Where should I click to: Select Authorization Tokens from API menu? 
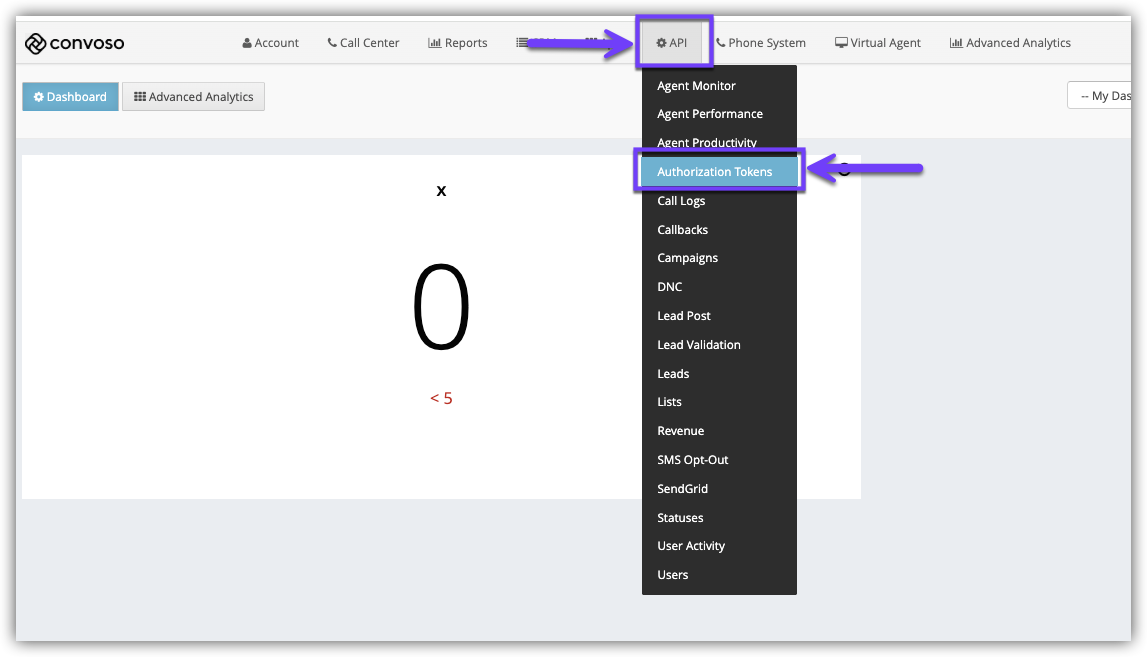[715, 172]
